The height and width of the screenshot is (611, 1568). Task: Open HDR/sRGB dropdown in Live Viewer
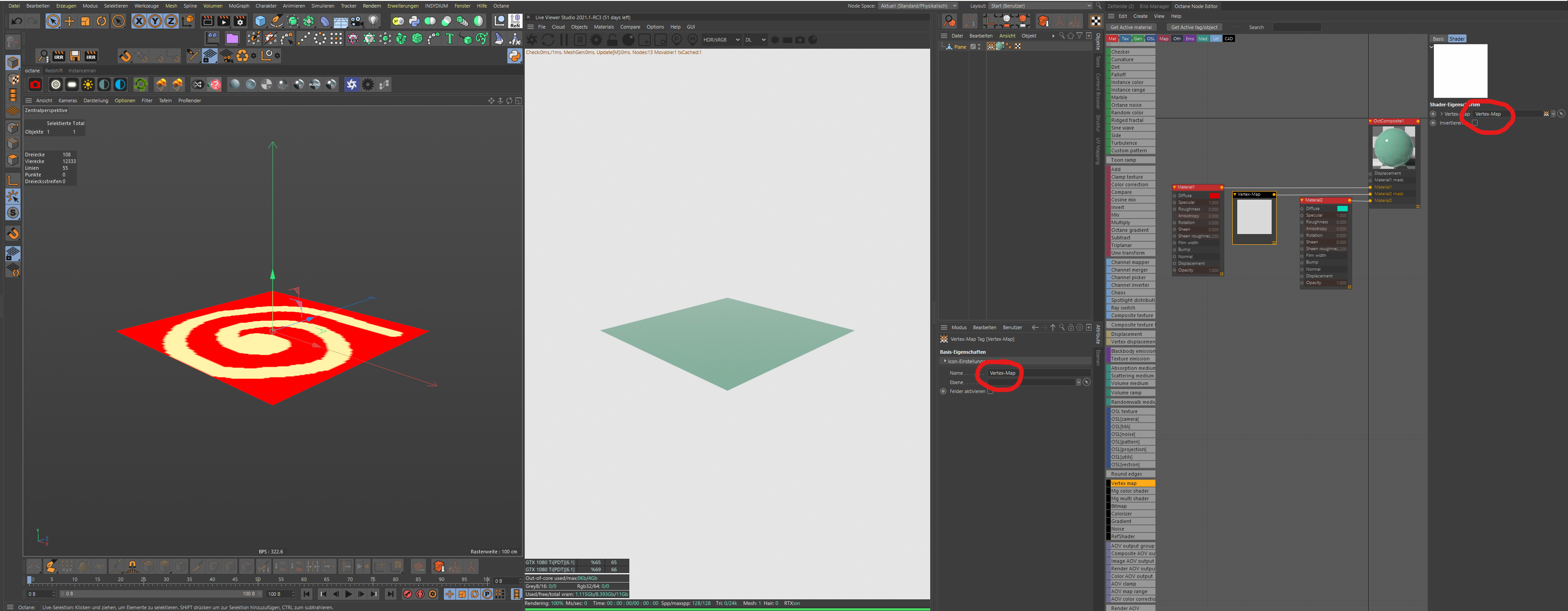(x=721, y=40)
